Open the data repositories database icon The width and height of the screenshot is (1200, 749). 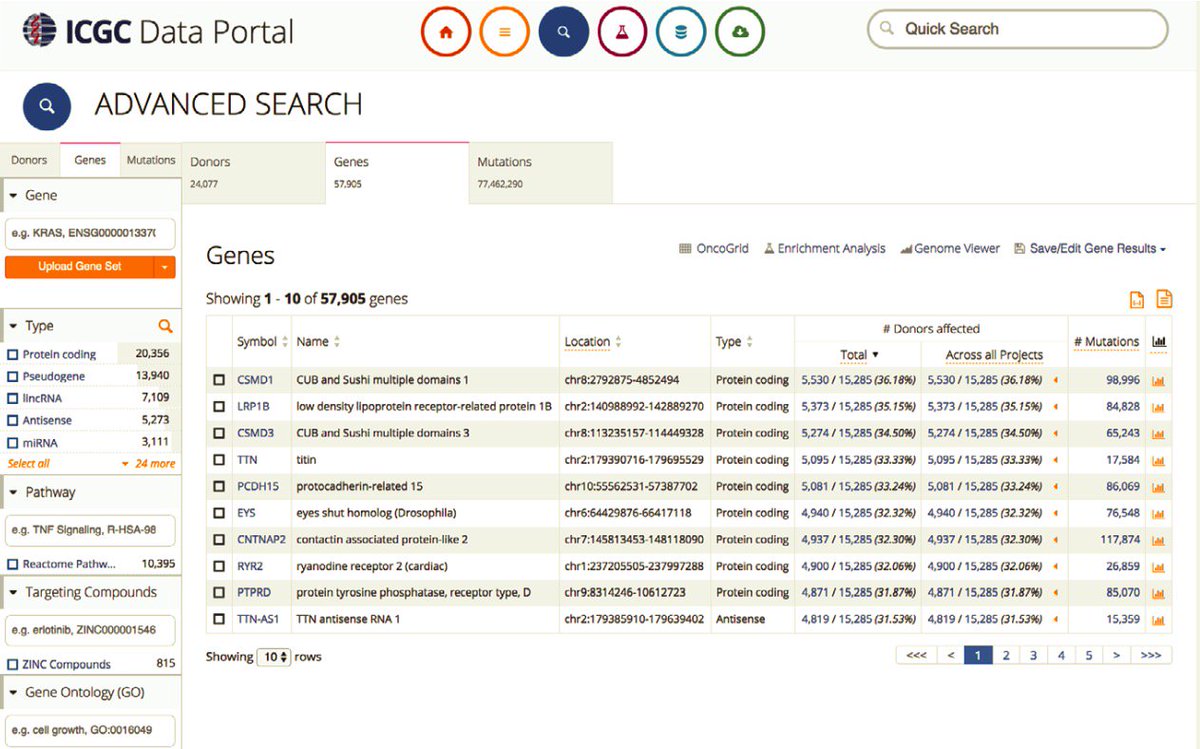(681, 32)
